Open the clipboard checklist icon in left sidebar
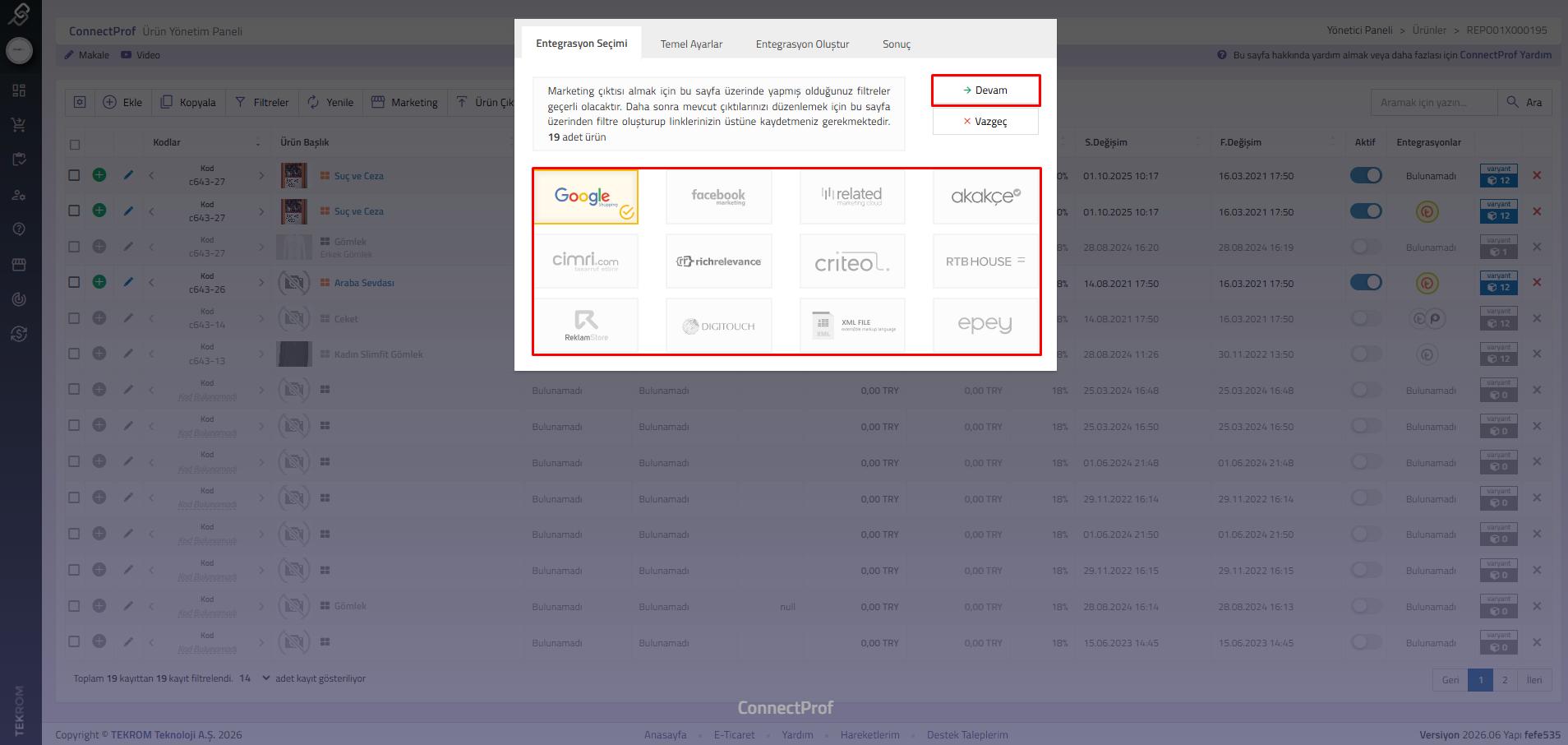Image resolution: width=1568 pixels, height=745 pixels. click(19, 160)
